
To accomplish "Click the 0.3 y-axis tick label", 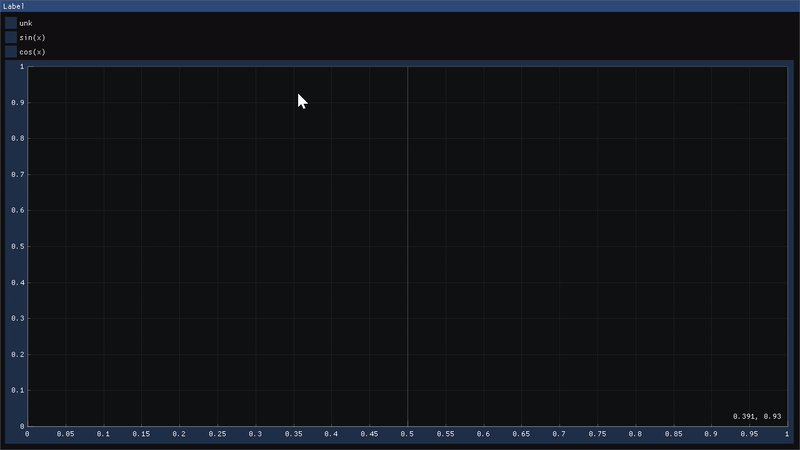I will click(17, 318).
